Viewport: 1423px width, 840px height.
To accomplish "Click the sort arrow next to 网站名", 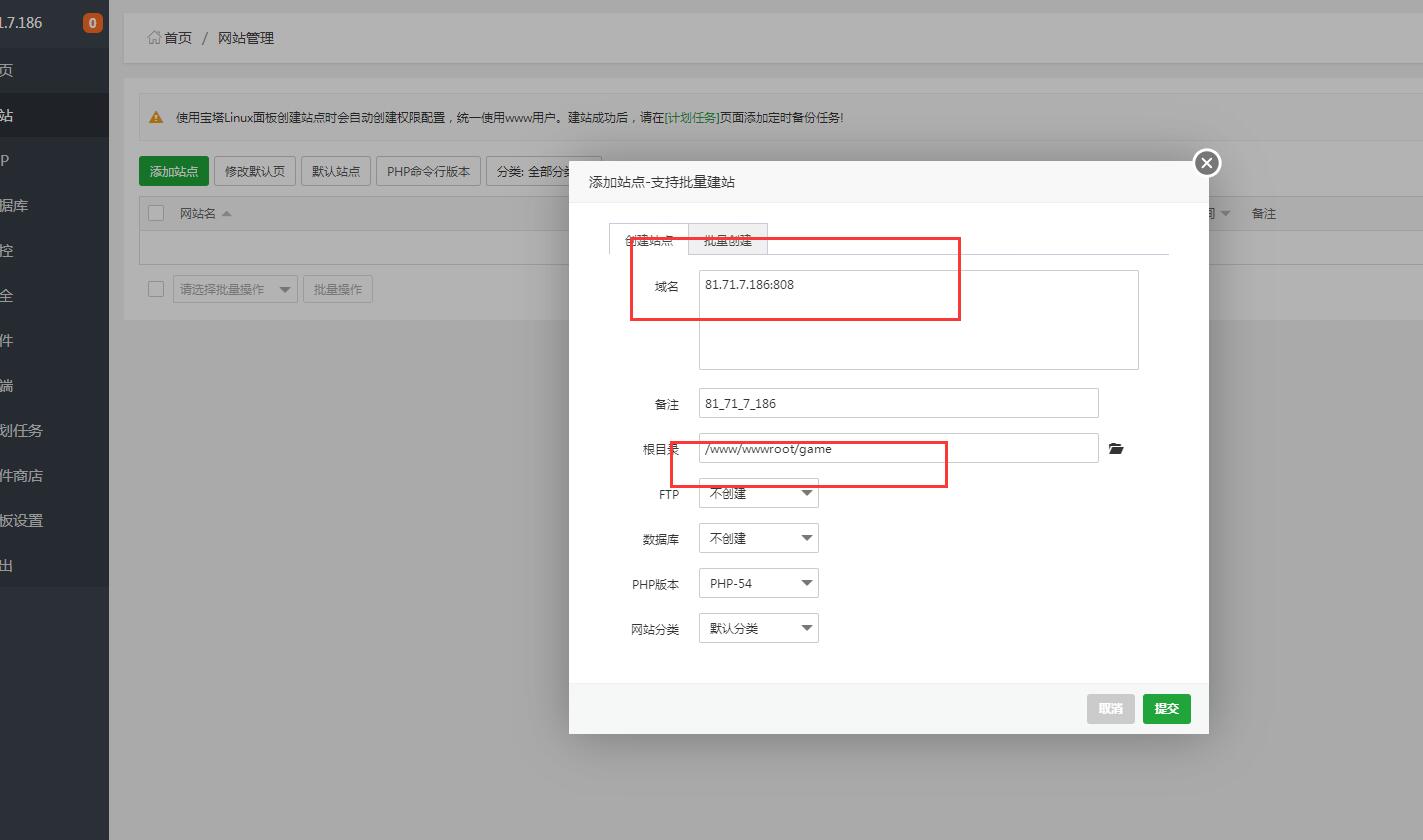I will point(227,213).
